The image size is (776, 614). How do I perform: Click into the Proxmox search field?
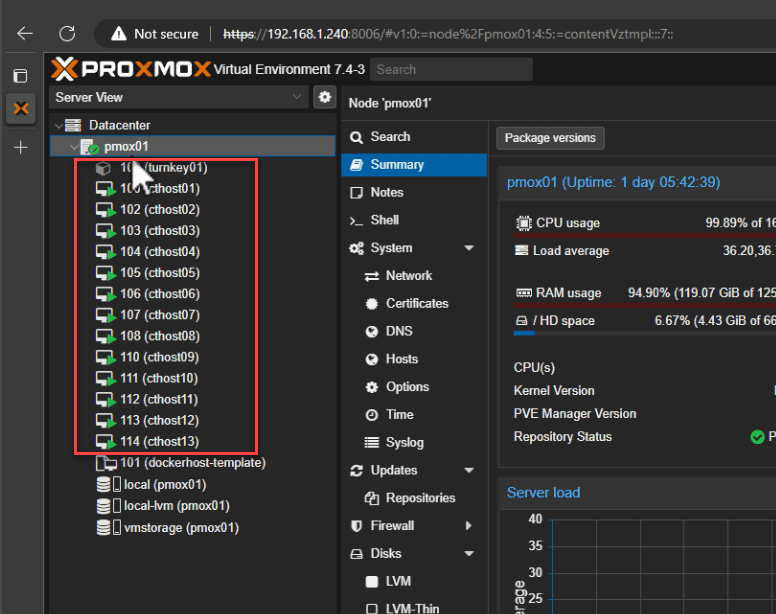pyautogui.click(x=450, y=69)
